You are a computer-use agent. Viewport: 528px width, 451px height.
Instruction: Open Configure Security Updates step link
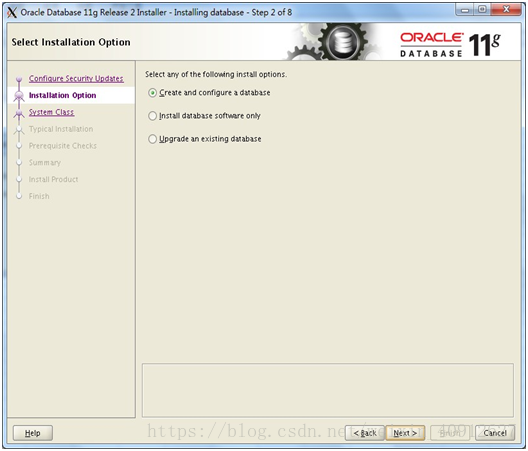[x=76, y=78]
